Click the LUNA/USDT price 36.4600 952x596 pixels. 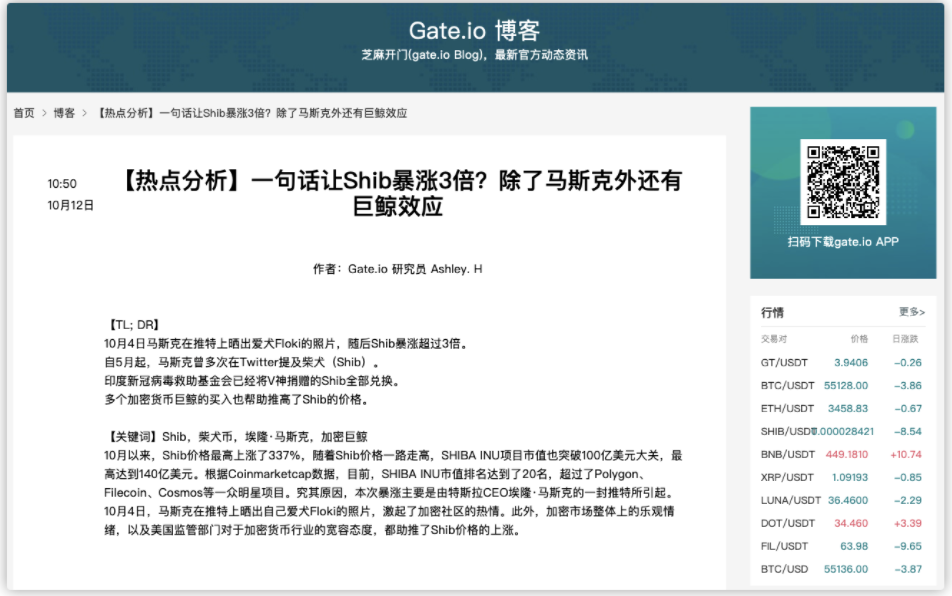pos(848,501)
